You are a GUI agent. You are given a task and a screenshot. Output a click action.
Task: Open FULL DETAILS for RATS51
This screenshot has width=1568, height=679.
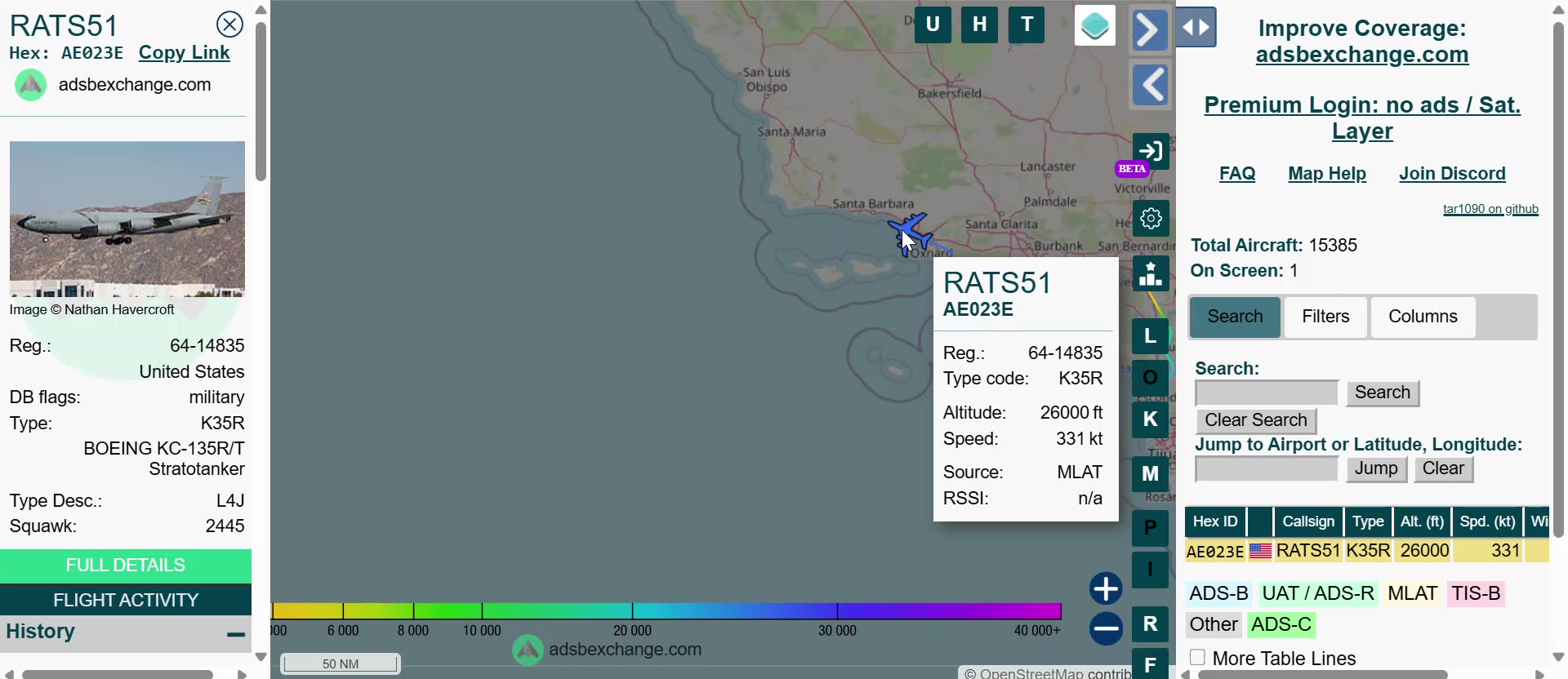(126, 566)
